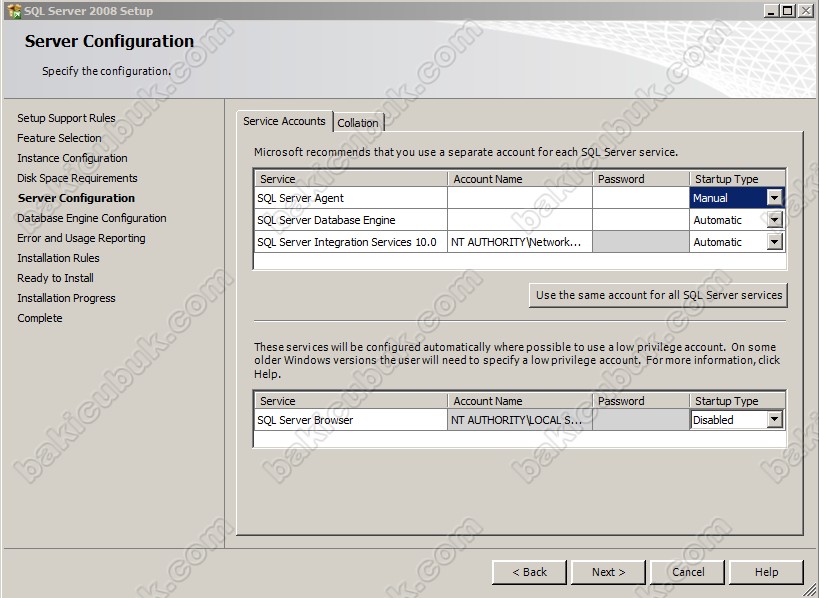Open Help for this setup page
Screen dimensions: 819x598
coord(766,572)
